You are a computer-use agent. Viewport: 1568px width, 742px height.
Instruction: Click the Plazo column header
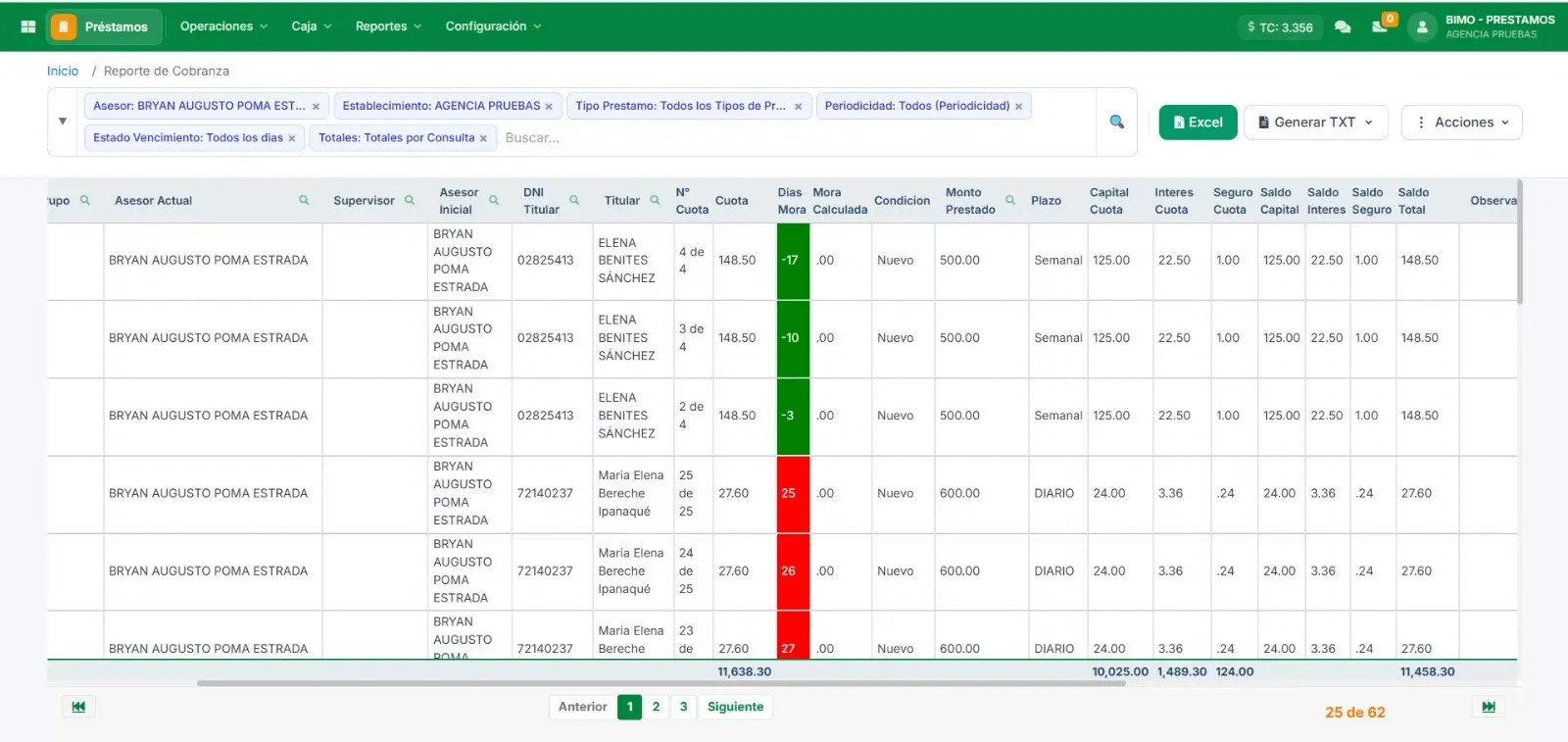[1047, 201]
